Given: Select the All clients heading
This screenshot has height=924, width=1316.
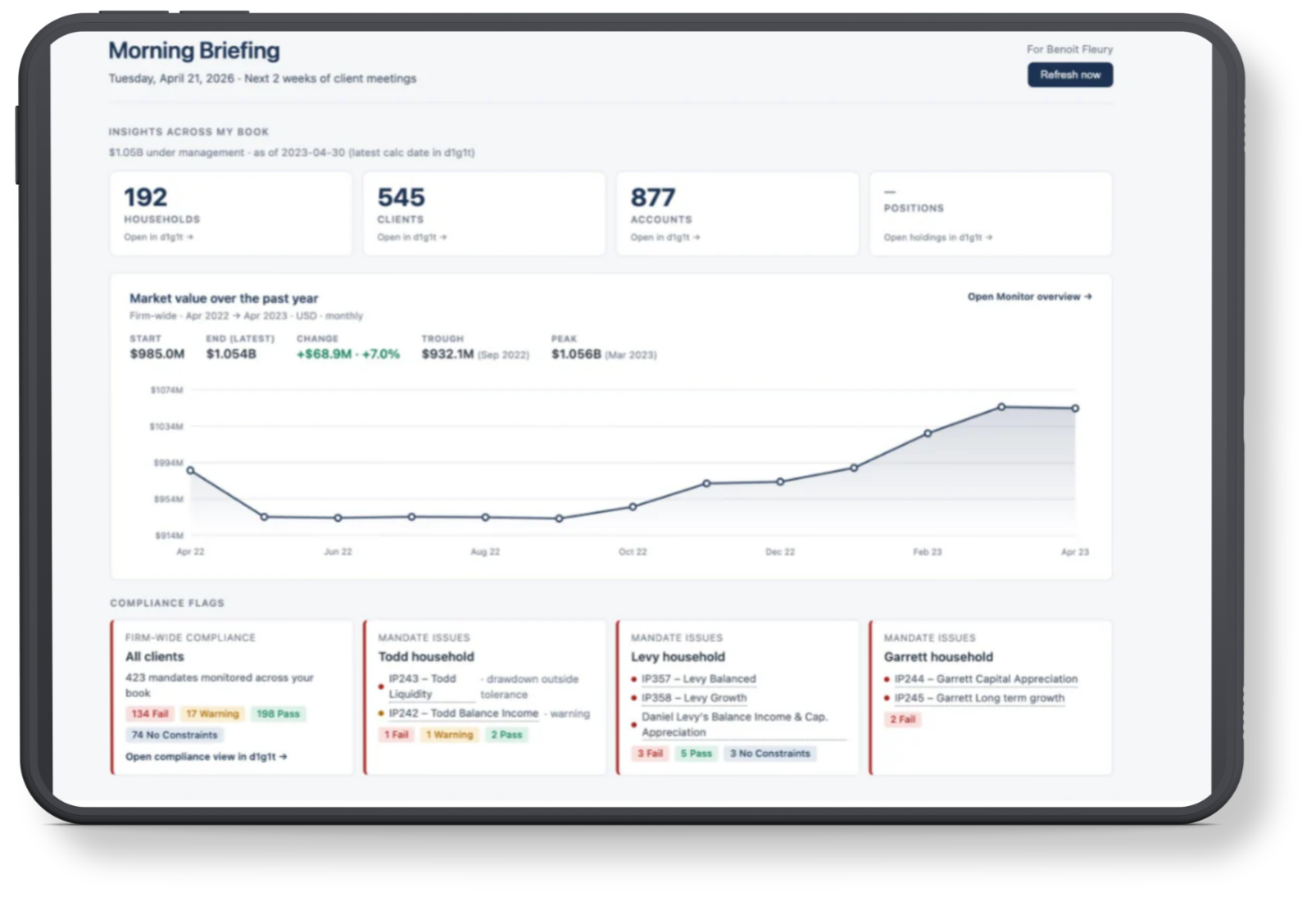Looking at the screenshot, I should pyautogui.click(x=154, y=657).
